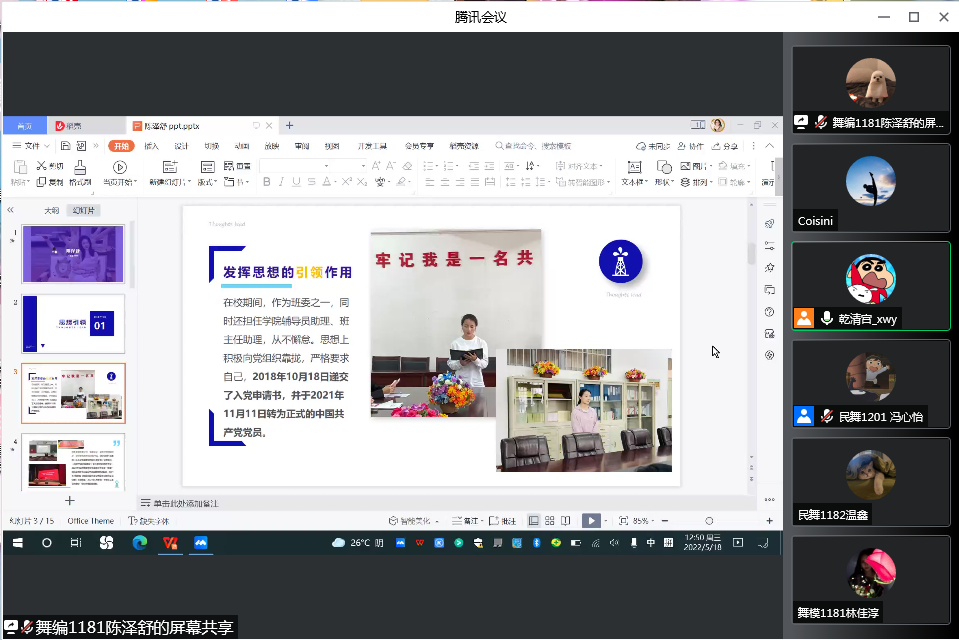Click the Bold formatting icon
This screenshot has width=959, height=640.
(267, 182)
